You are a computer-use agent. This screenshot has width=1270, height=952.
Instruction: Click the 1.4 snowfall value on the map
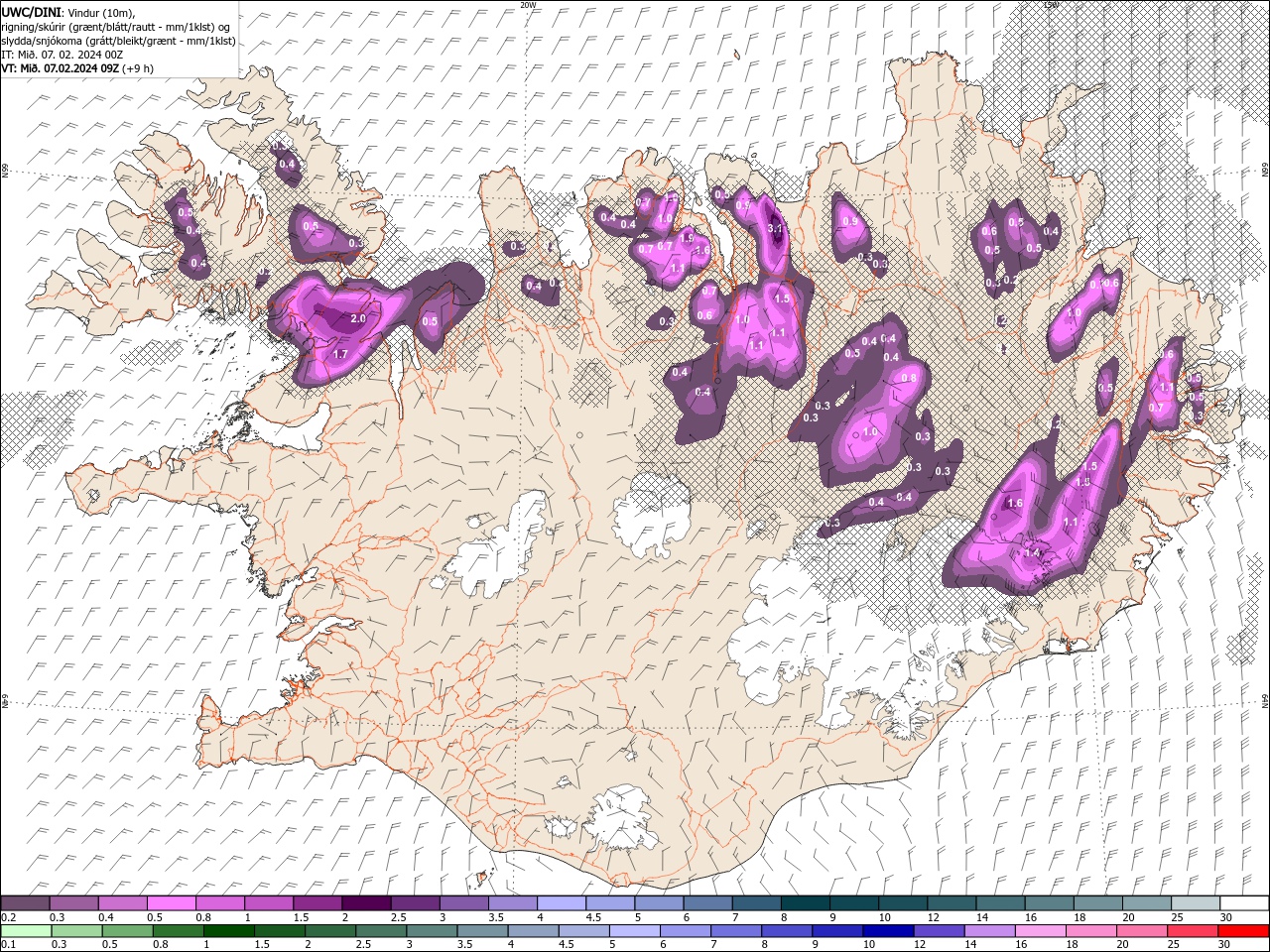click(x=1032, y=552)
